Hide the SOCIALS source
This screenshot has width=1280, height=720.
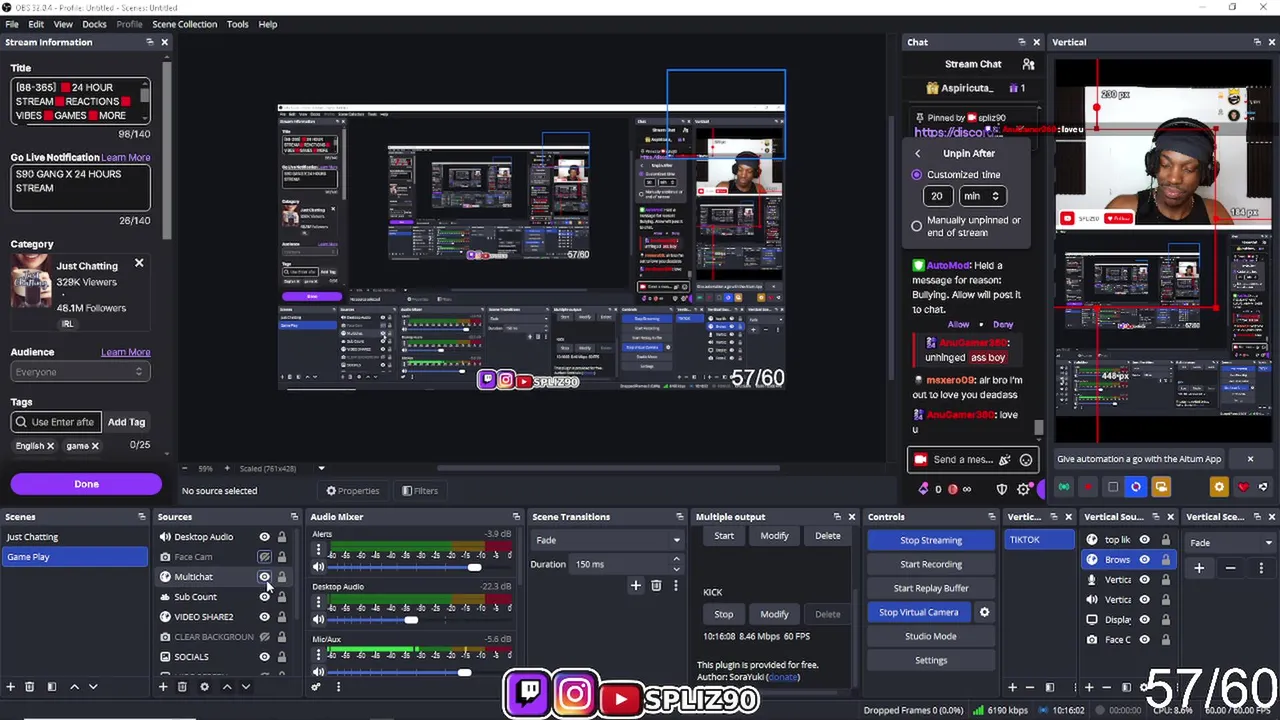pos(264,657)
